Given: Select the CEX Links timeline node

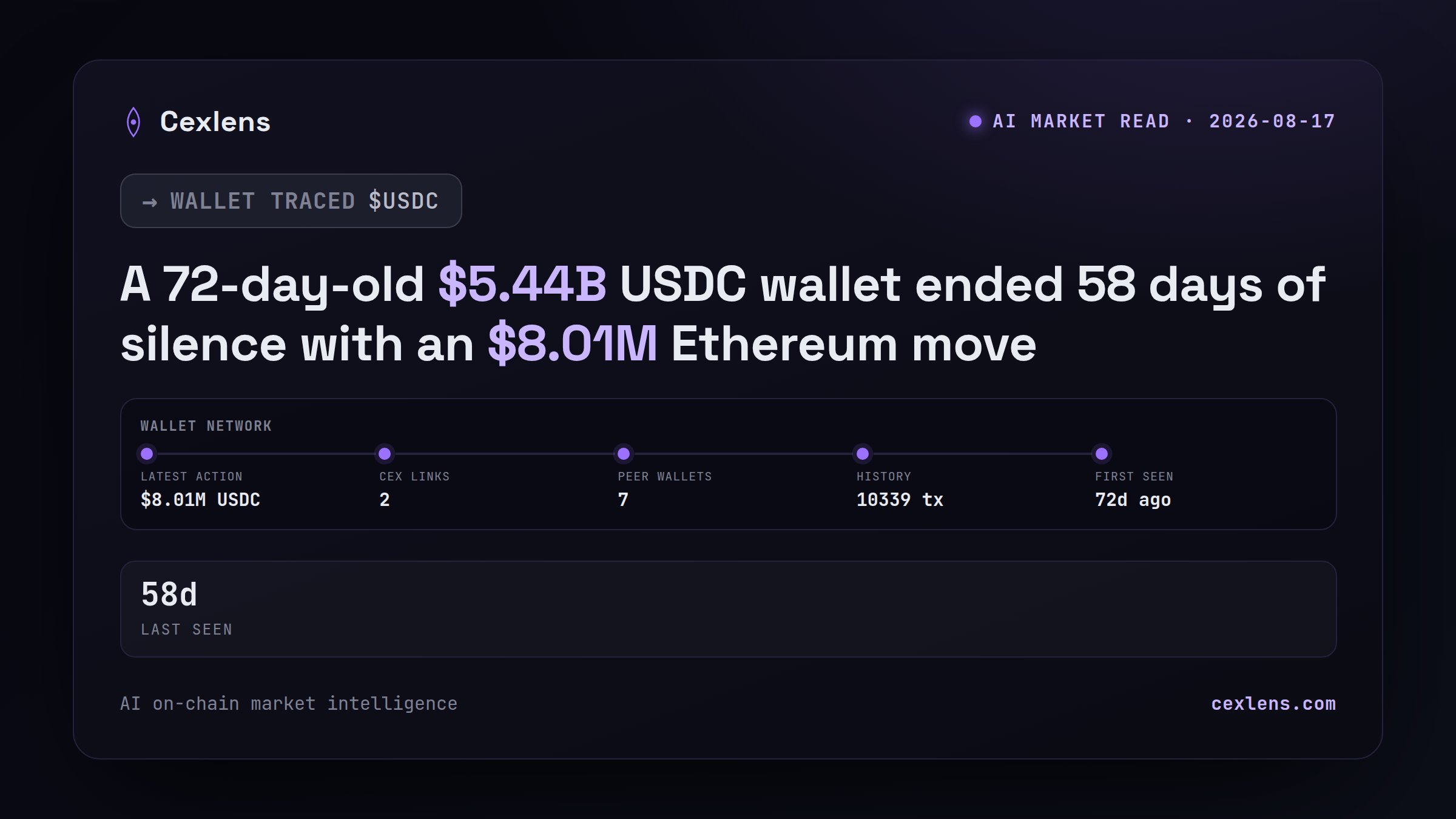Looking at the screenshot, I should tap(385, 453).
